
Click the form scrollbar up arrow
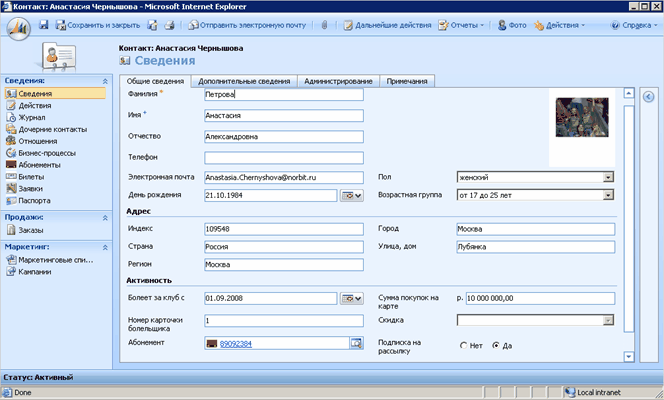click(x=629, y=93)
